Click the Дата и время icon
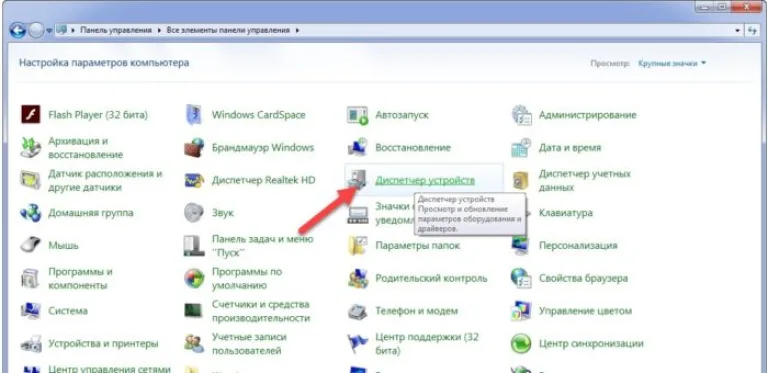768x373 pixels. tap(521, 148)
